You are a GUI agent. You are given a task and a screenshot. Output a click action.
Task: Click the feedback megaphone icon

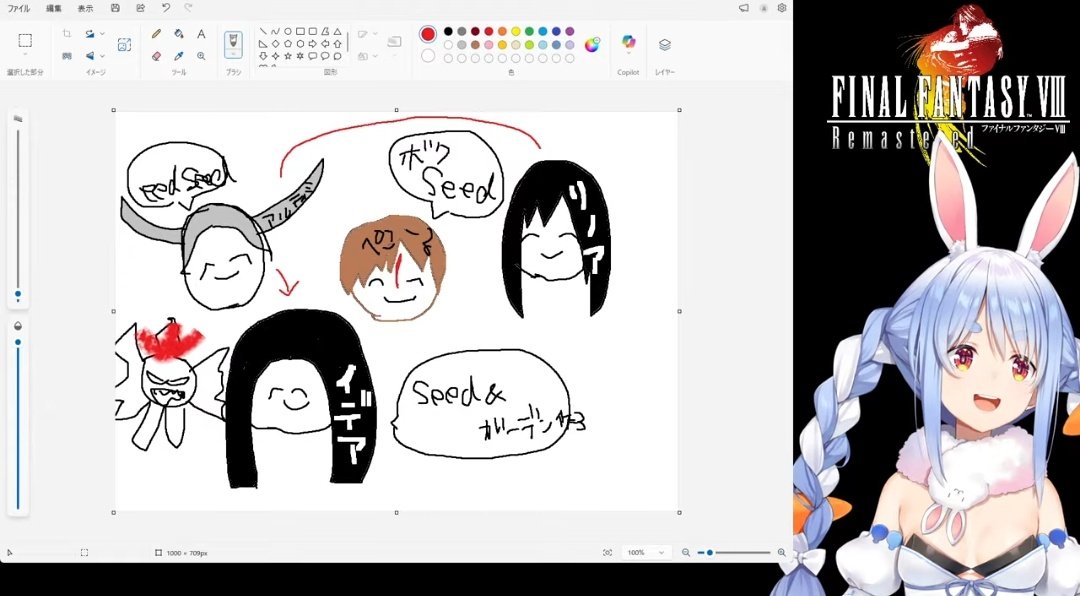click(x=743, y=8)
